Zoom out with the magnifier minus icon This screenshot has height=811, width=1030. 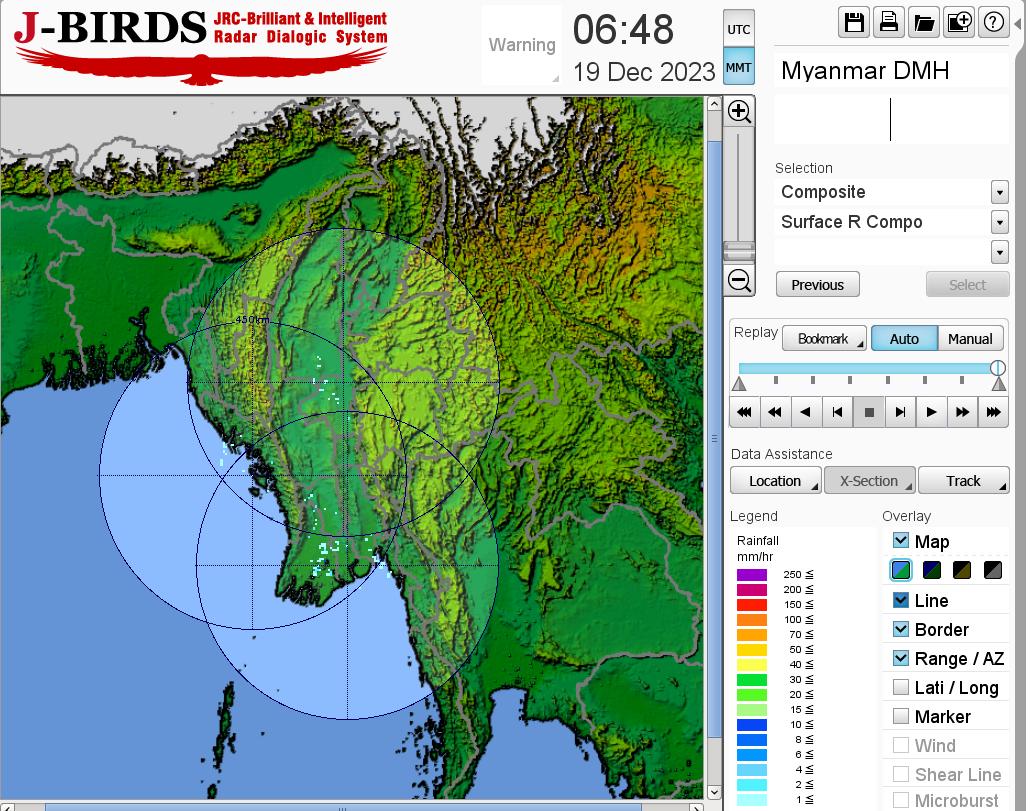coord(740,281)
